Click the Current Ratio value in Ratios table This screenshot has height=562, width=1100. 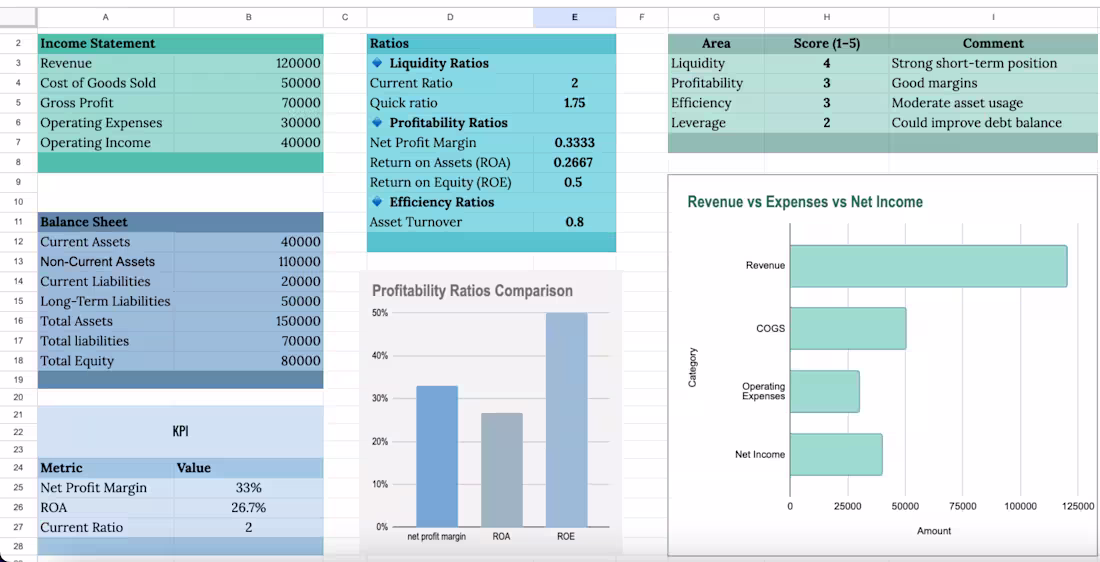point(575,83)
